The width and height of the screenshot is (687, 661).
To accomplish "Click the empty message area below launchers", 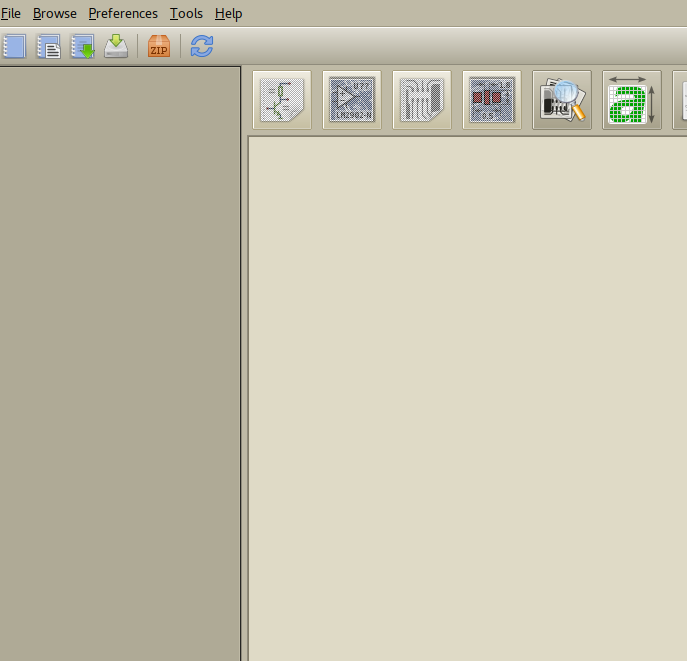I will tap(467, 400).
